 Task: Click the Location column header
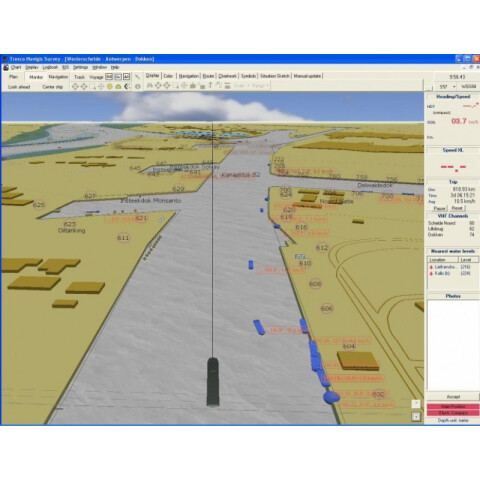click(443, 260)
